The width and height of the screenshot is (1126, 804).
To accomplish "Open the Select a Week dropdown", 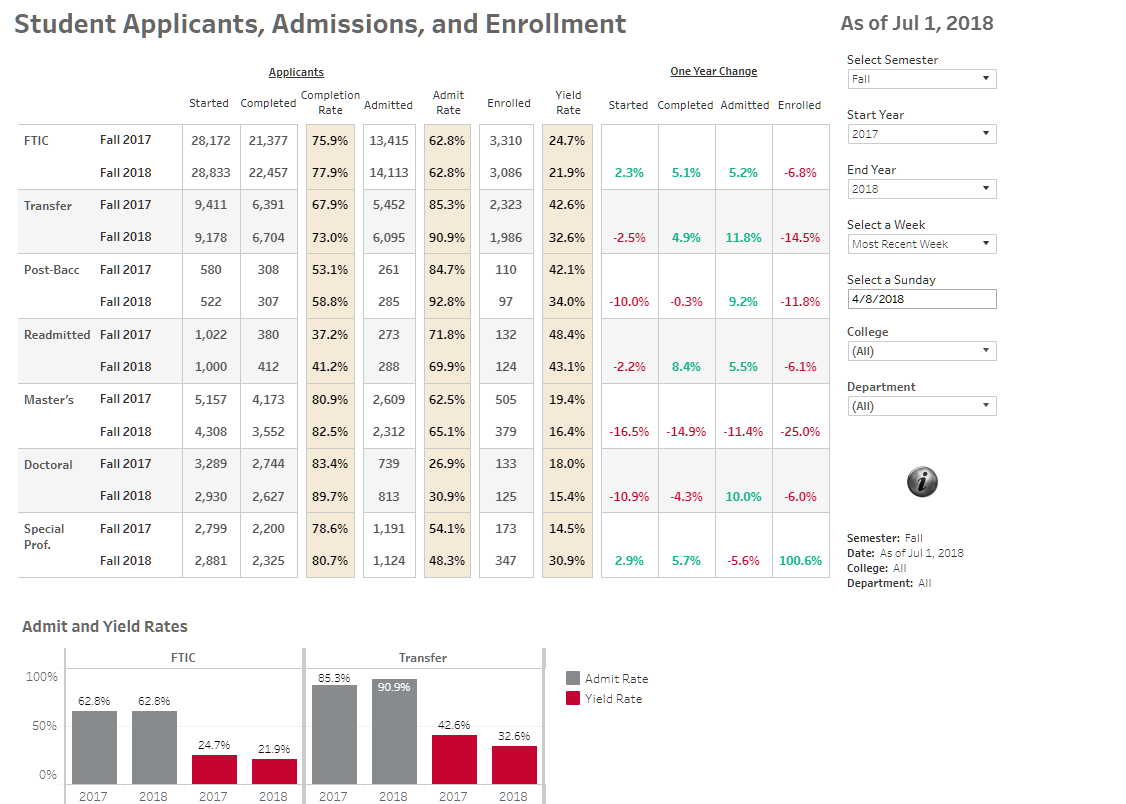I will [x=921, y=243].
